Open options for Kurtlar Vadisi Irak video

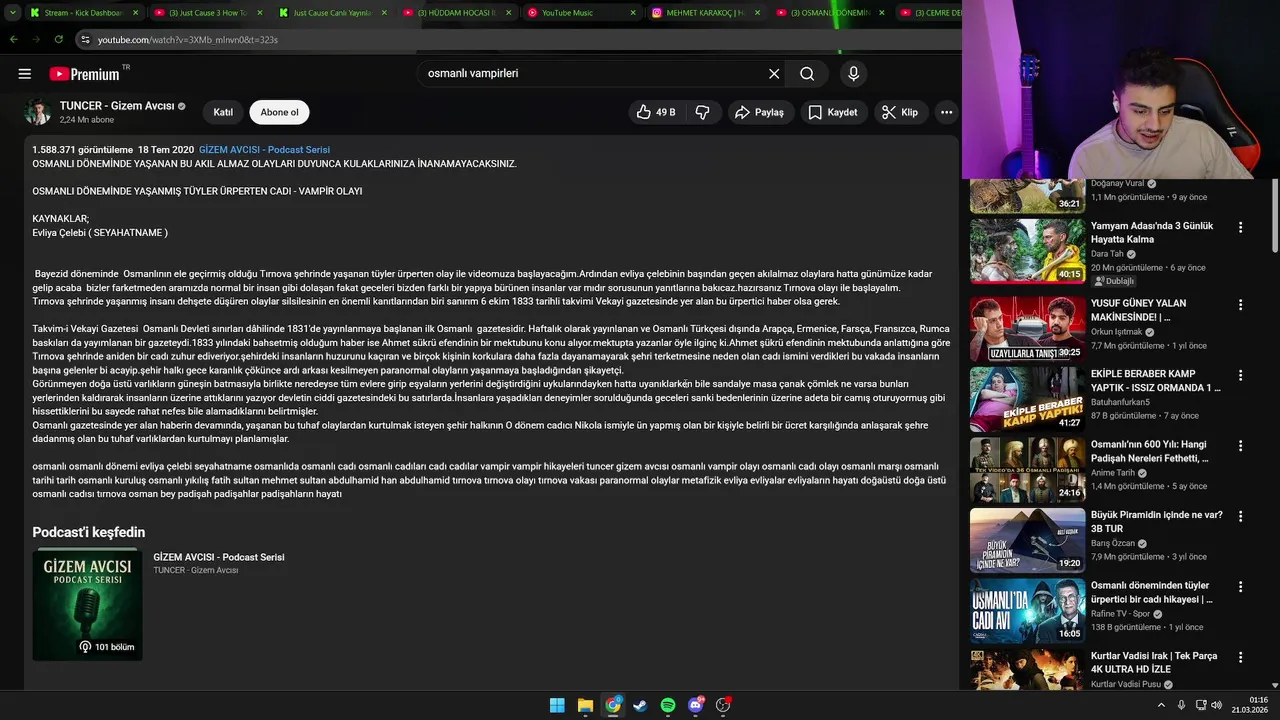point(1241,658)
